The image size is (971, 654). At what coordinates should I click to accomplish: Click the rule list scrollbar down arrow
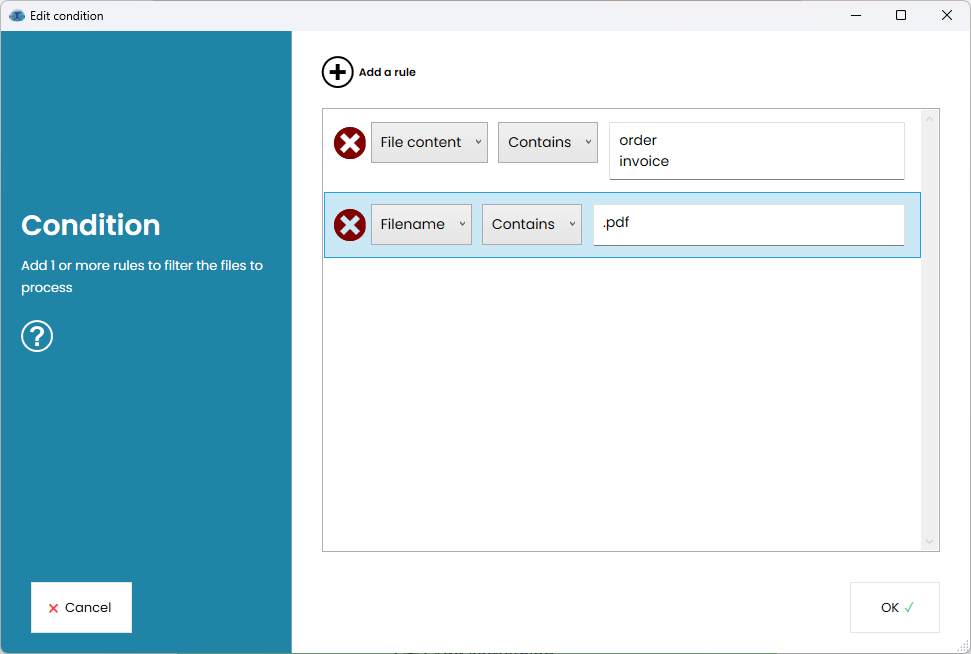tap(929, 541)
